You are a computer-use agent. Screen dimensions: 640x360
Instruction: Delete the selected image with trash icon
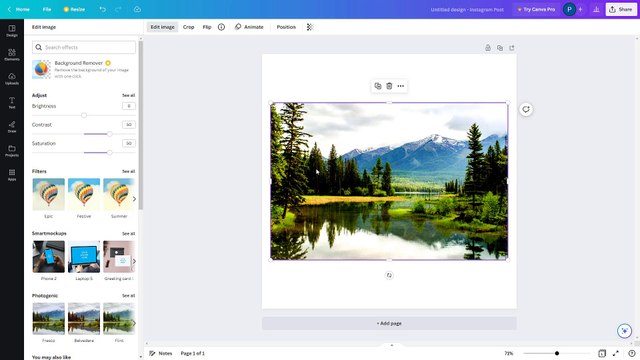click(389, 86)
